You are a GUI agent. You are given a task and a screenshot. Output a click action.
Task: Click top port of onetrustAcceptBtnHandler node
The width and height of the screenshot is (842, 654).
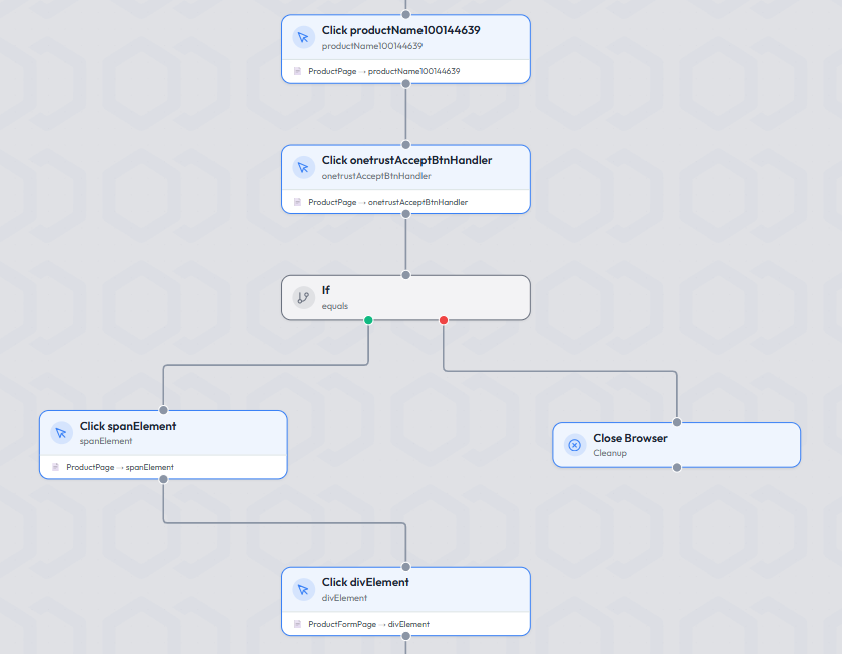[x=405, y=144]
